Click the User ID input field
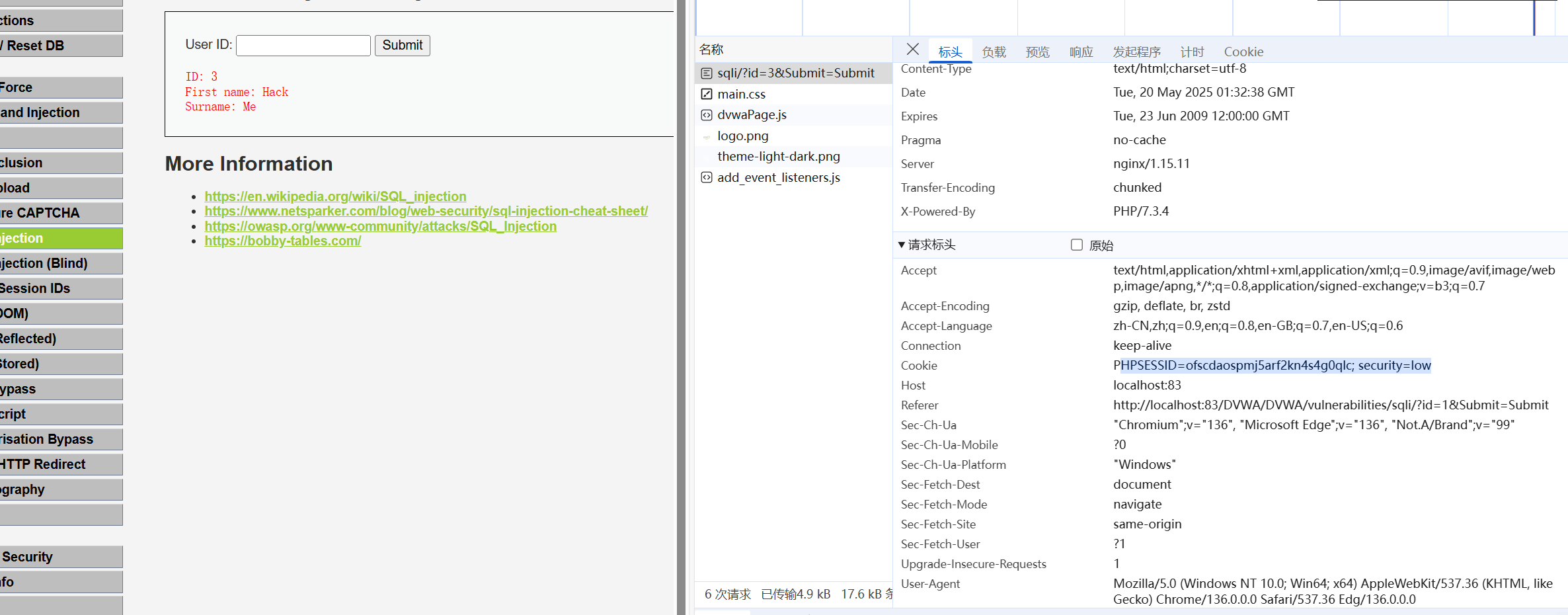Image resolution: width=1568 pixels, height=615 pixels. [303, 46]
